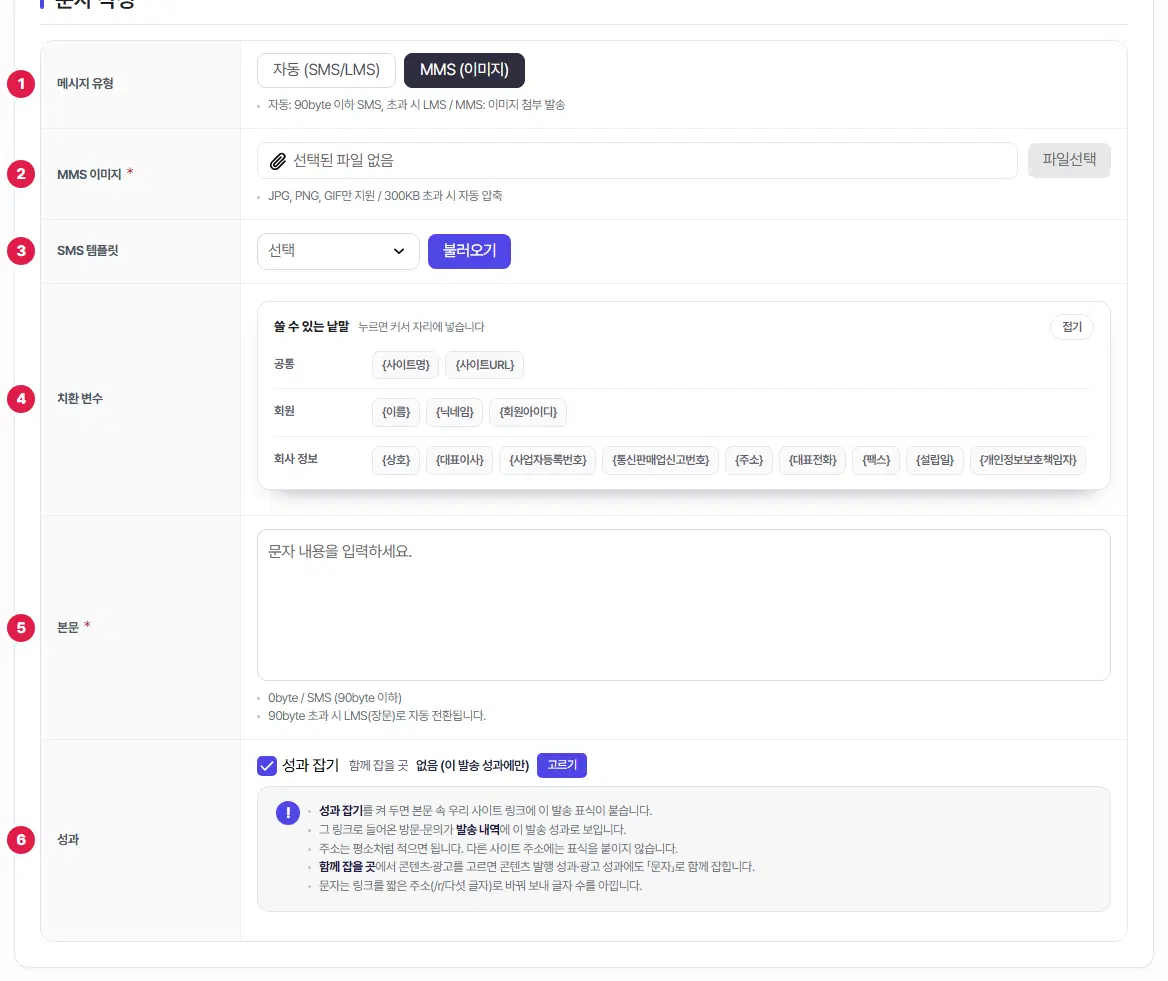Insert the {팩스} variable
Screen dimensions: 1168x981
876,460
